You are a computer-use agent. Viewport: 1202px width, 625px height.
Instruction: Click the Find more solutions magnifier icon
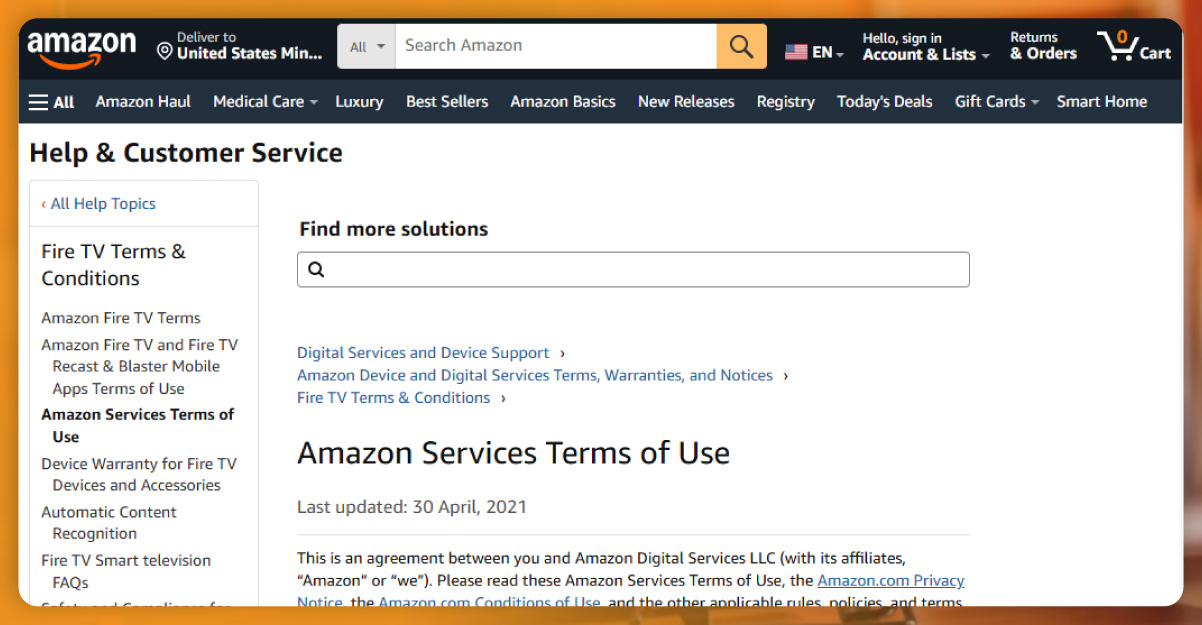(x=316, y=269)
